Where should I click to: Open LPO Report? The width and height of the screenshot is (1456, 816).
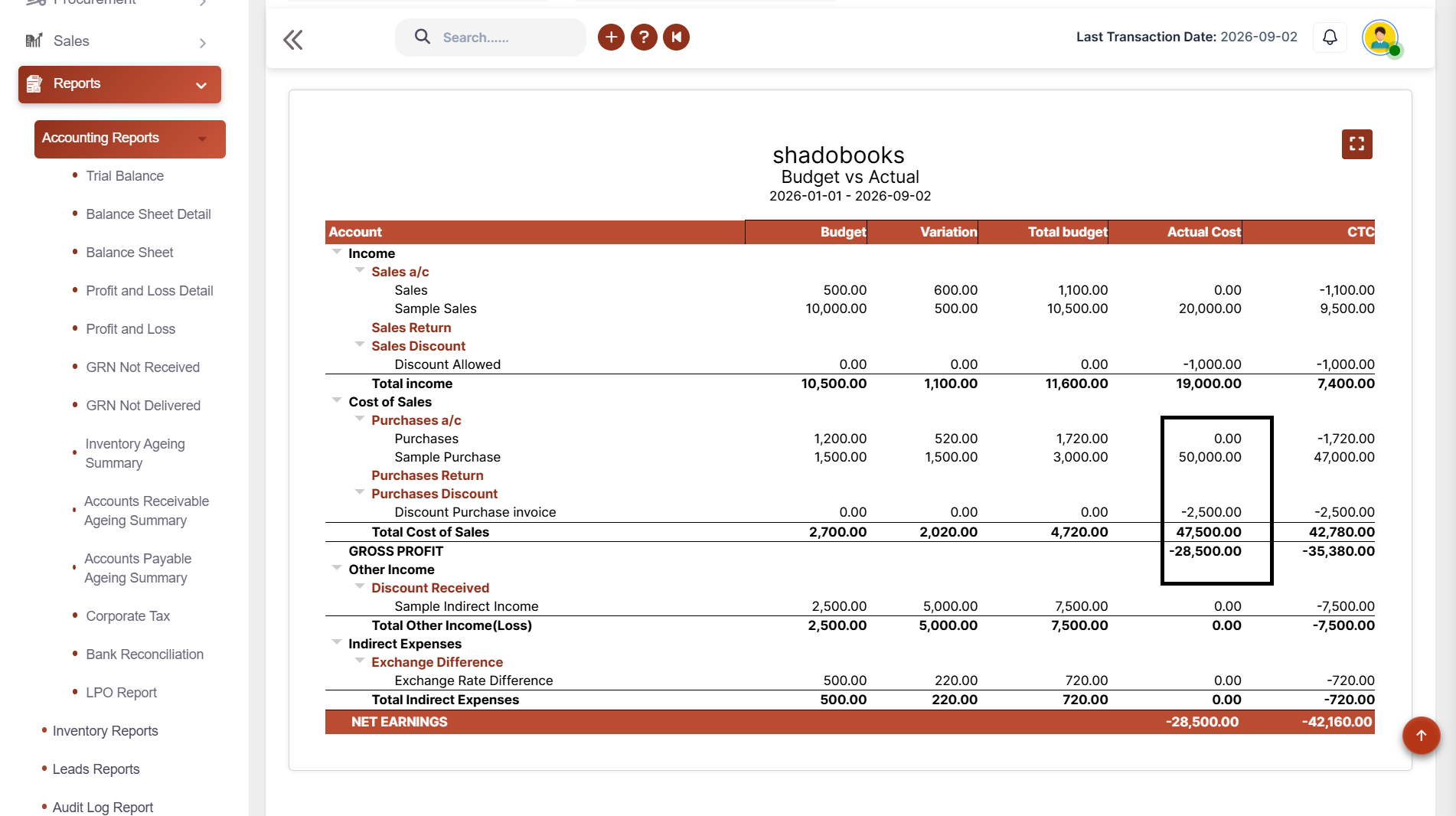[x=121, y=693]
